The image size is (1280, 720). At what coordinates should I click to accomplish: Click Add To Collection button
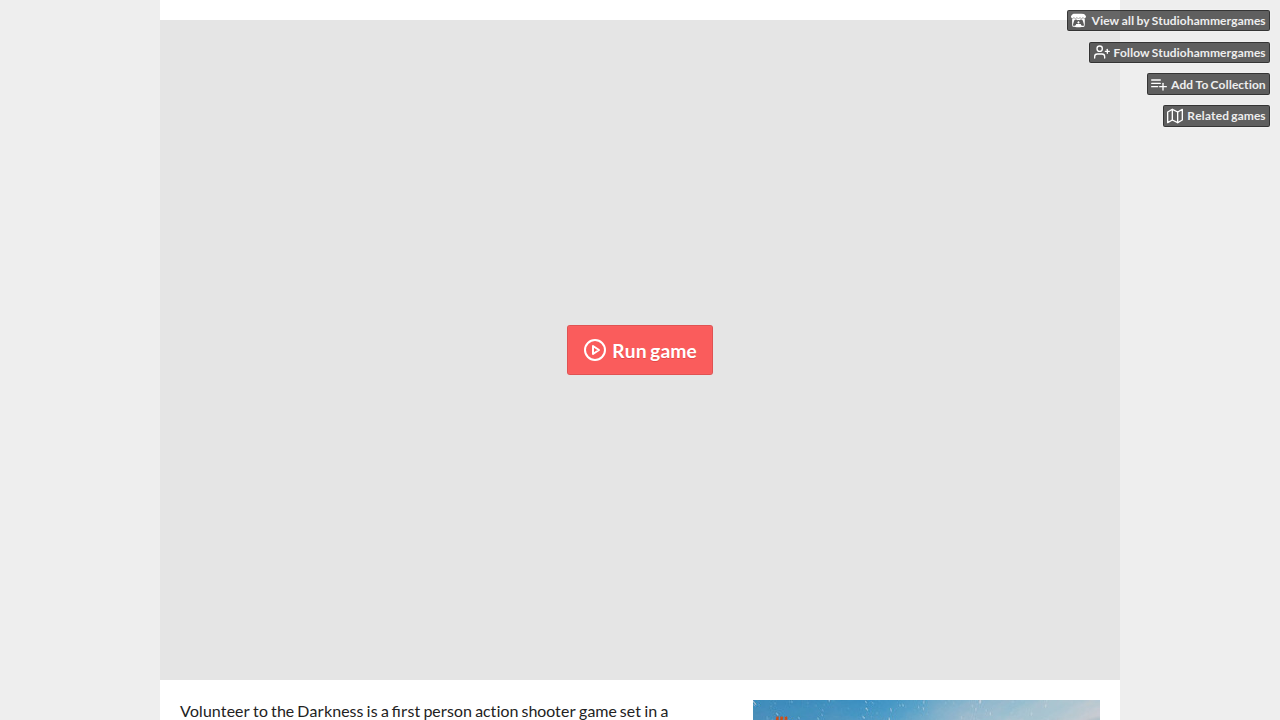(x=1208, y=85)
